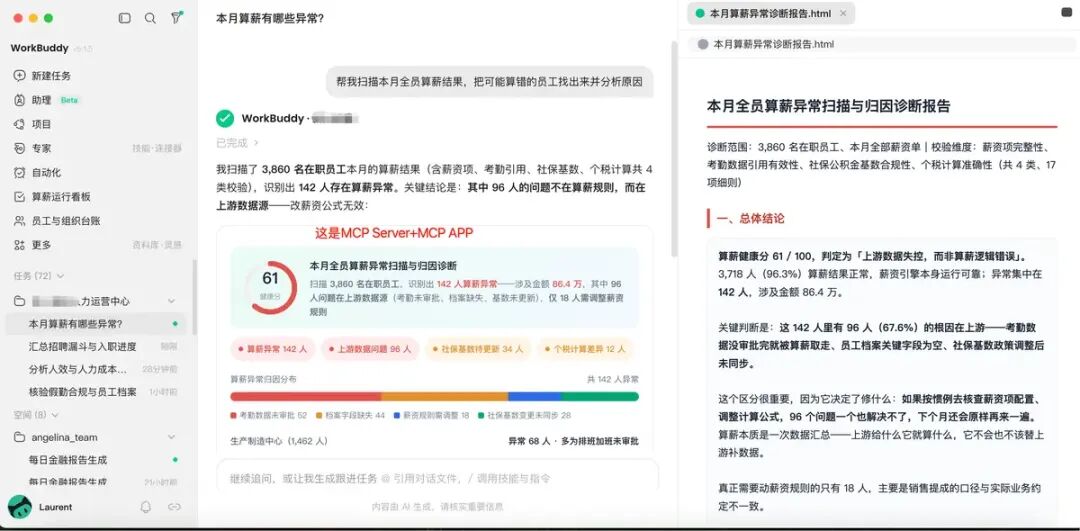This screenshot has height=531, width=1080.
Task: Open the 项目 projects section
Action: point(32,124)
